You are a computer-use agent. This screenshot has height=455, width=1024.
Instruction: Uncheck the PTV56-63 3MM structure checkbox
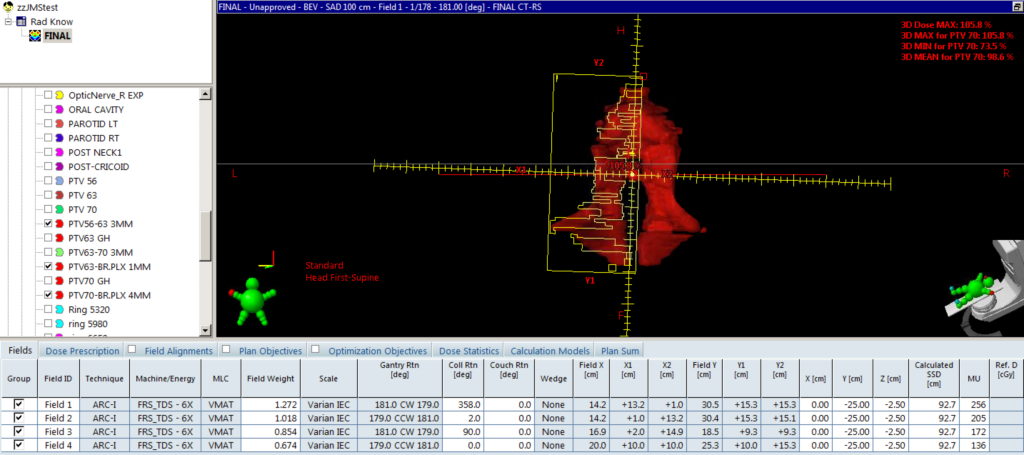47,224
